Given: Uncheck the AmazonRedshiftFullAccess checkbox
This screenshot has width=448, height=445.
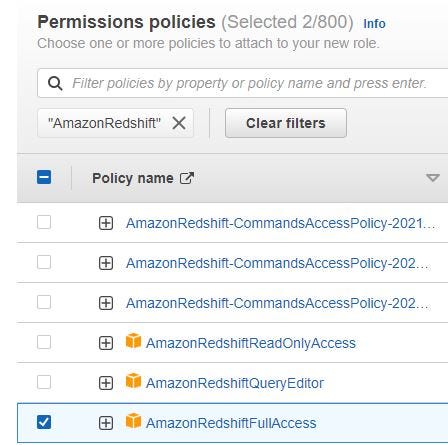Looking at the screenshot, I should pyautogui.click(x=44, y=422).
